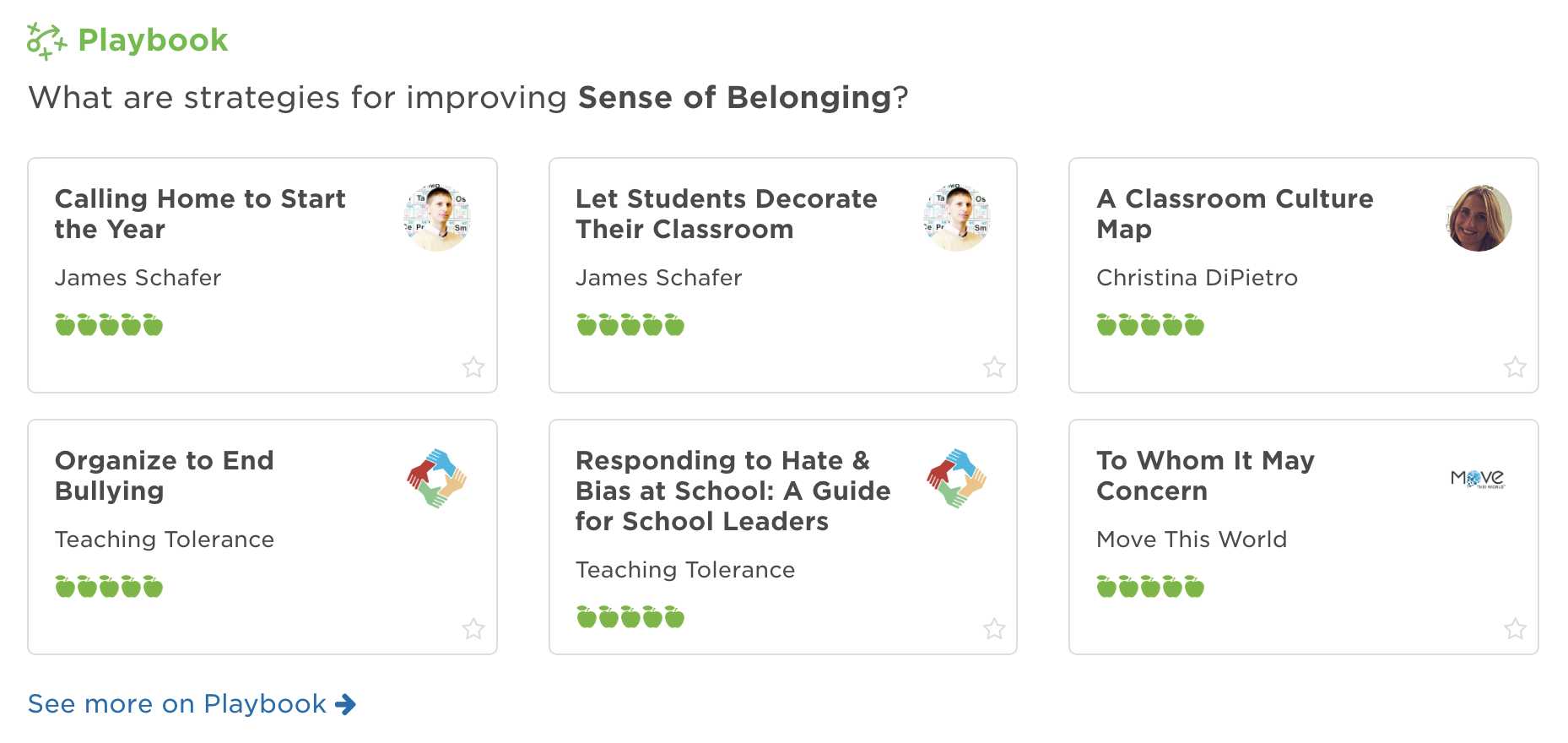Click James Schafer's avatar on Decorate Classroom card
The width and height of the screenshot is (1568, 743).
[957, 217]
